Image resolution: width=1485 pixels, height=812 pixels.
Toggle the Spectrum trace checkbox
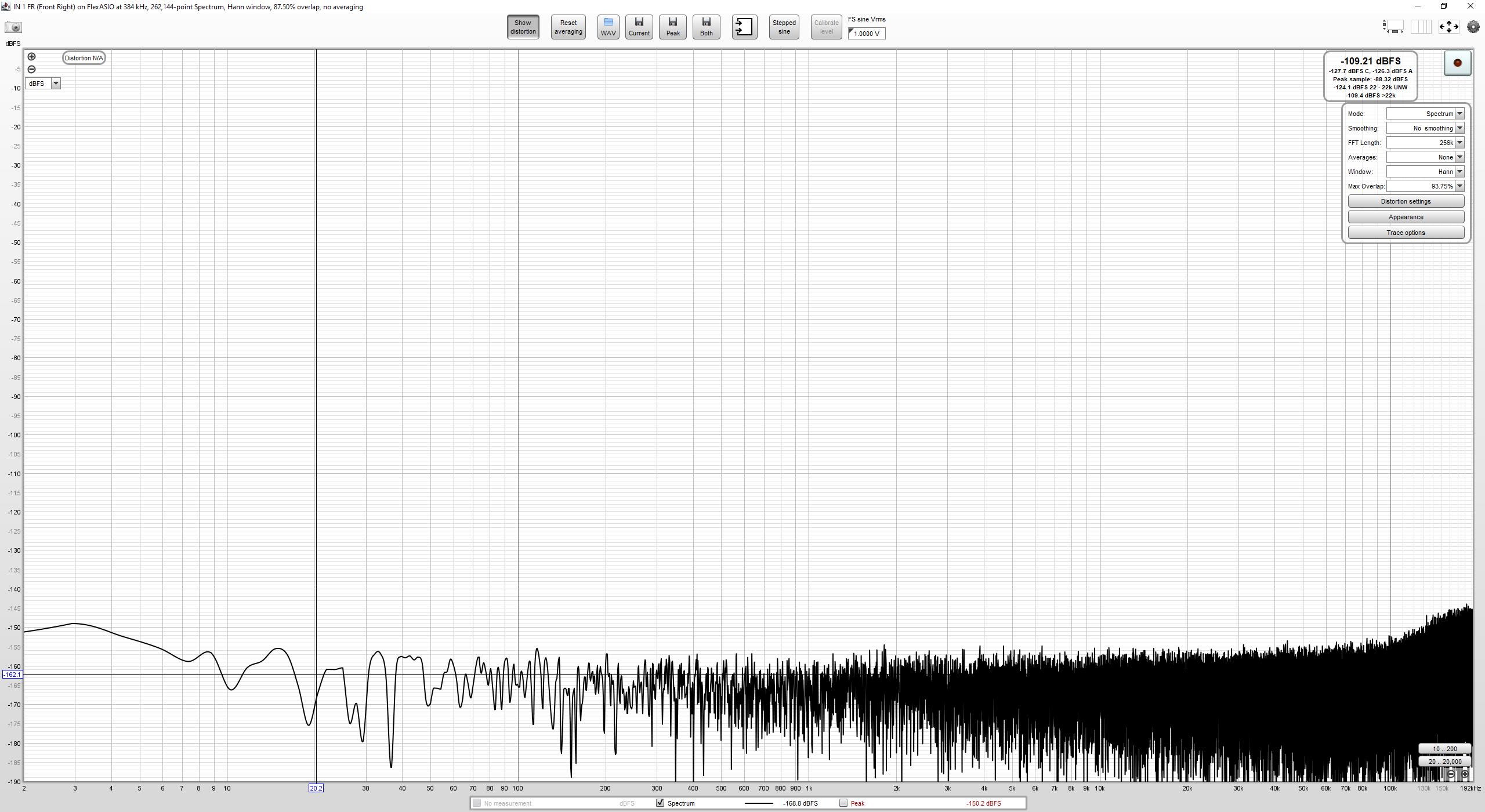click(660, 803)
